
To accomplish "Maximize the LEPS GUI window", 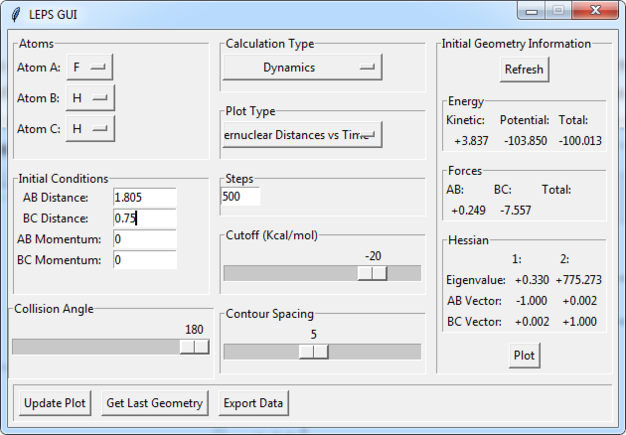I will (x=558, y=11).
